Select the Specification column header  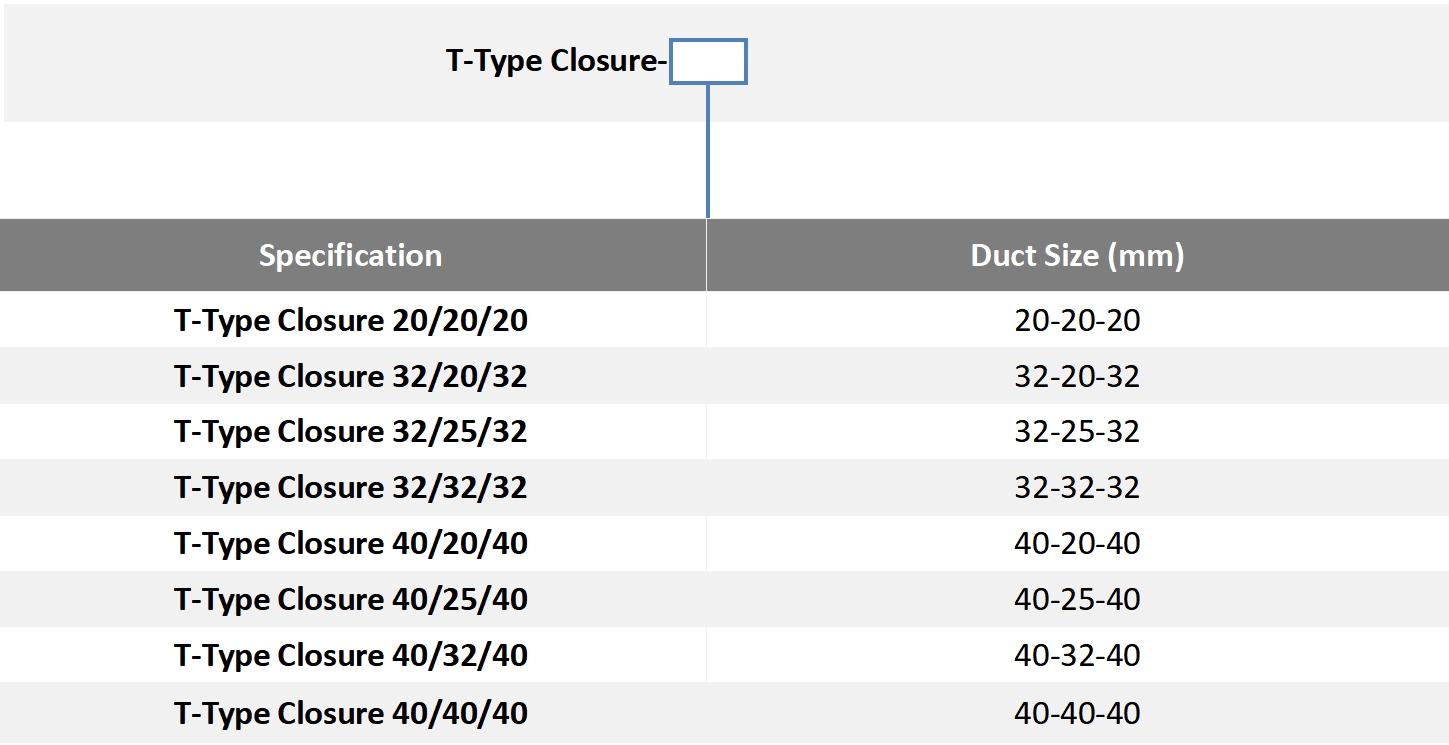350,255
